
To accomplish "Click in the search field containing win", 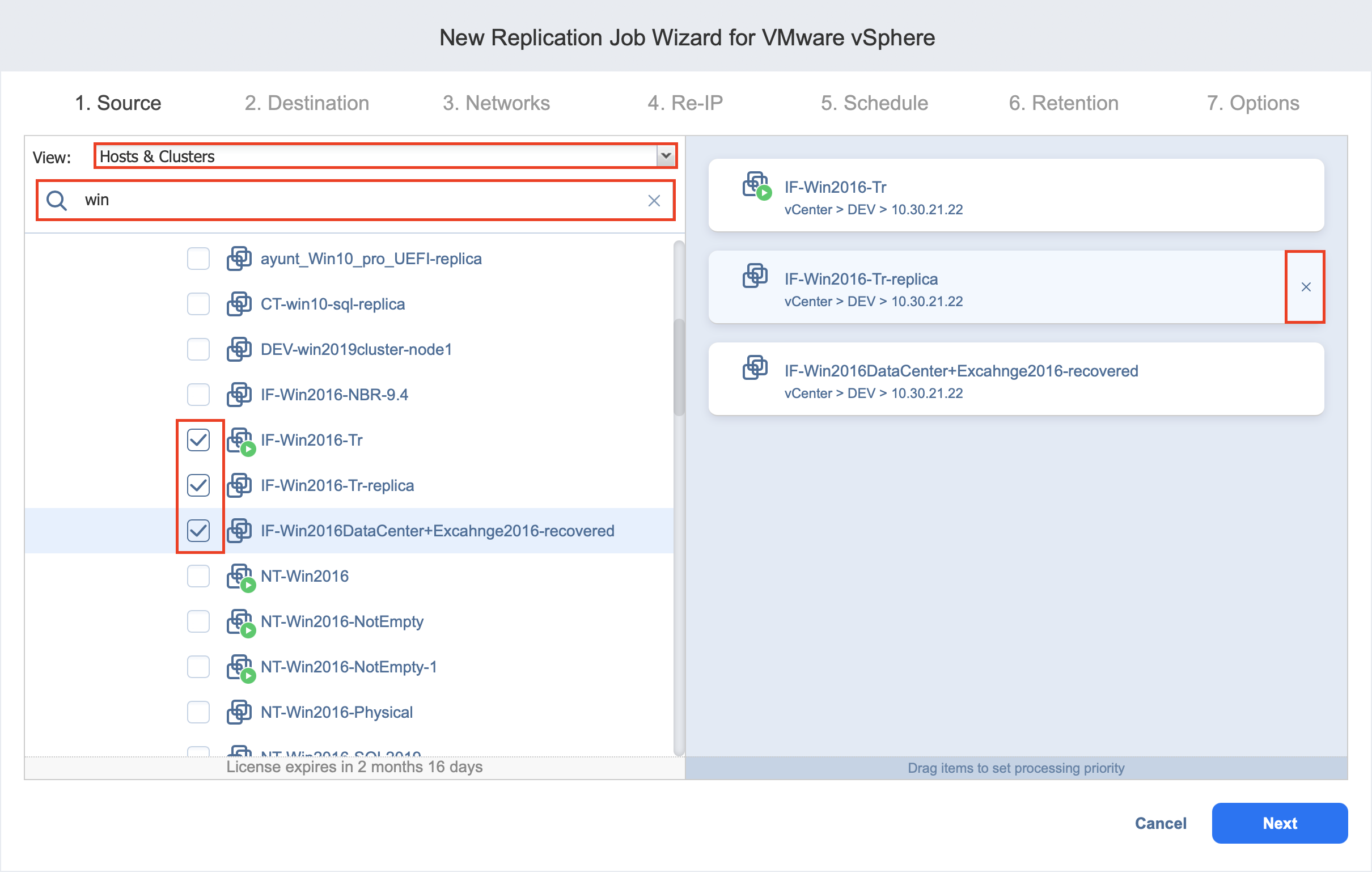I will pyautogui.click(x=355, y=200).
